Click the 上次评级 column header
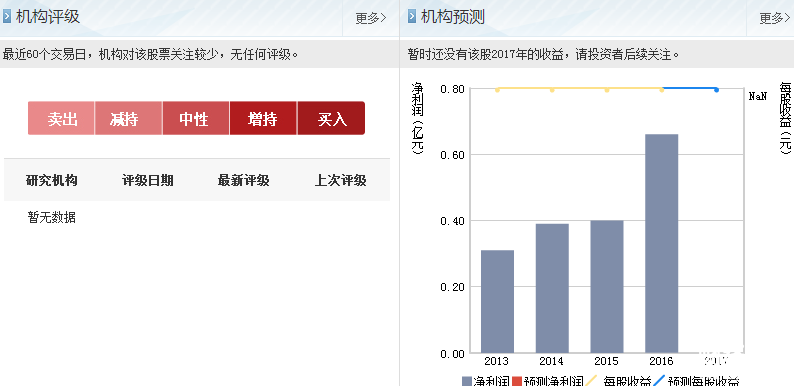794x386 pixels. 340,180
